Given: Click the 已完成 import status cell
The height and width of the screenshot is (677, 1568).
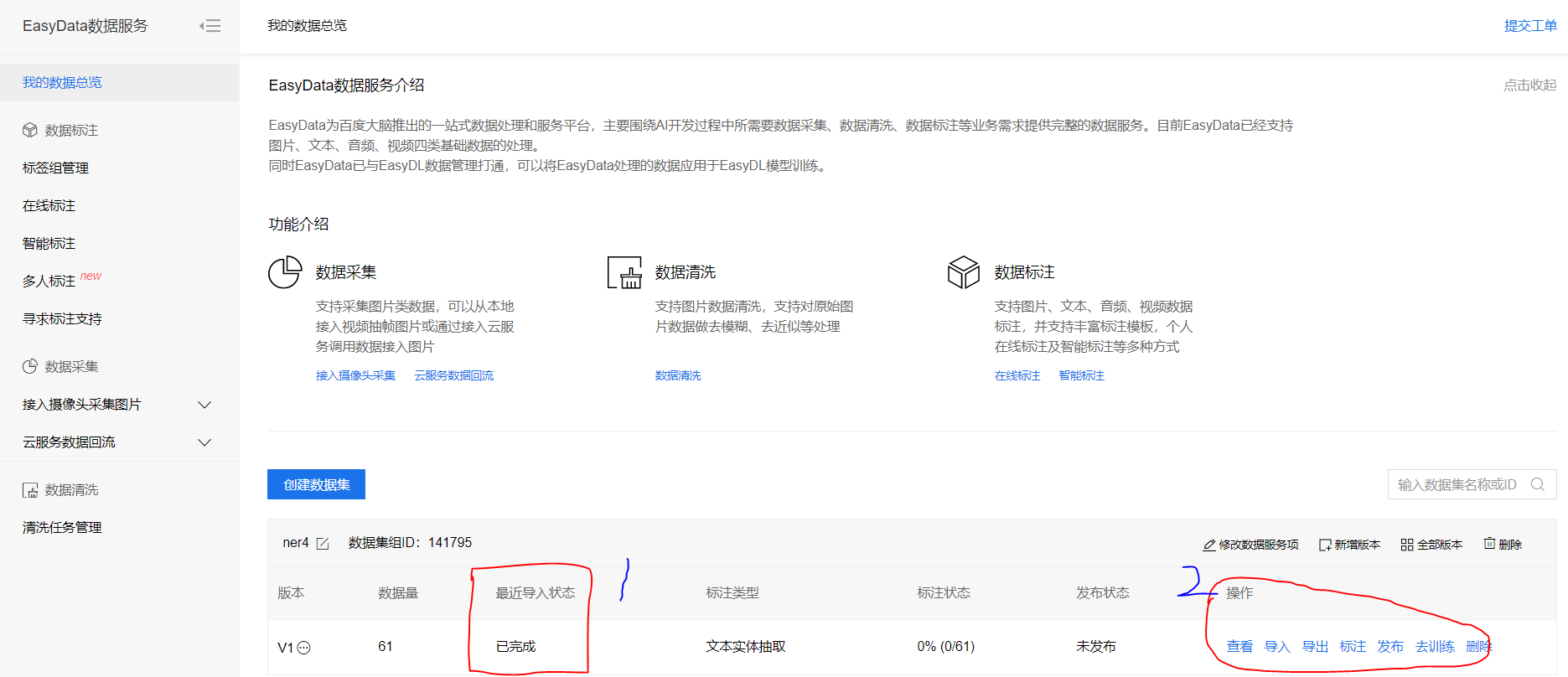Looking at the screenshot, I should [515, 647].
